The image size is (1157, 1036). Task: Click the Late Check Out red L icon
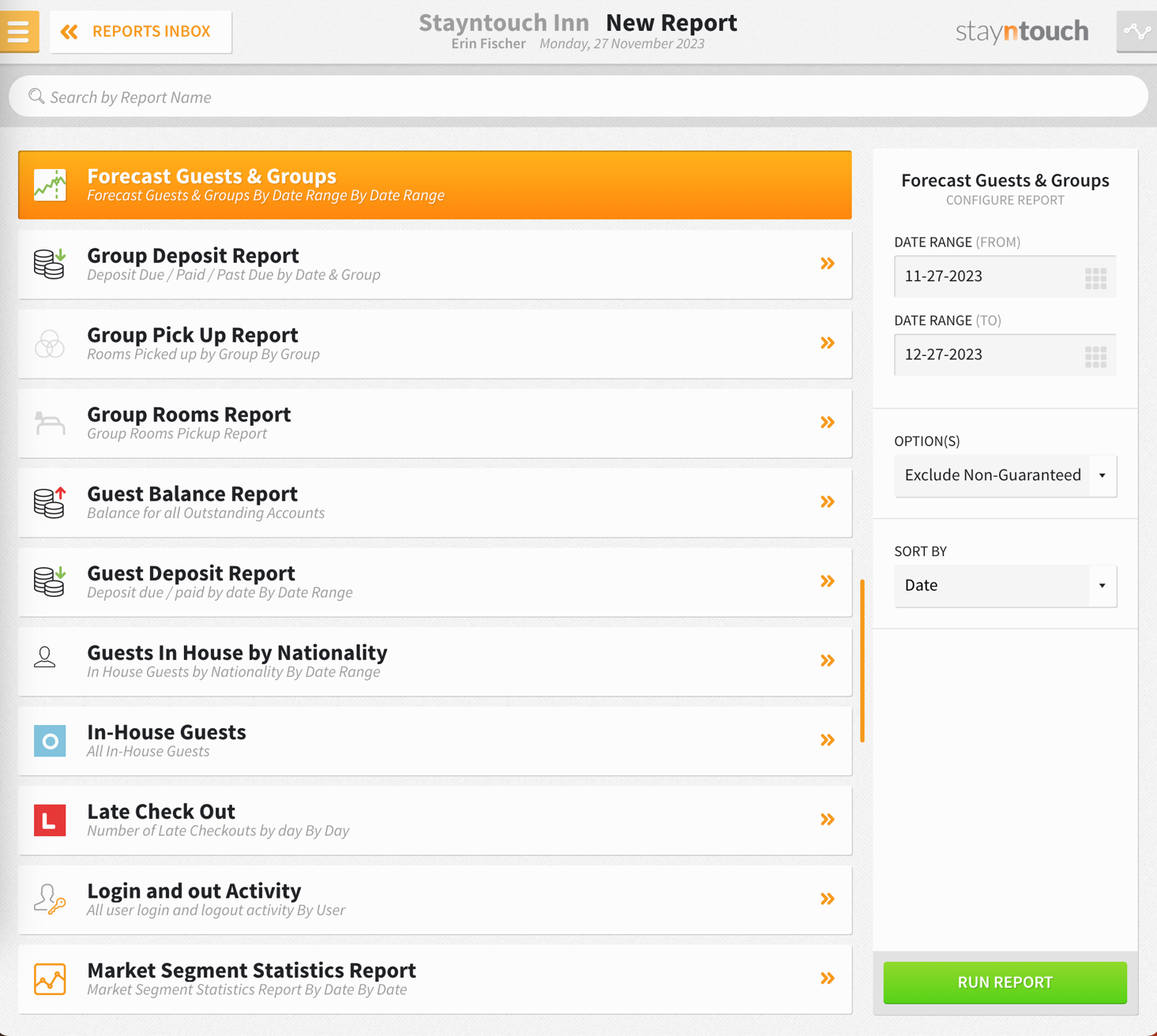[x=50, y=820]
